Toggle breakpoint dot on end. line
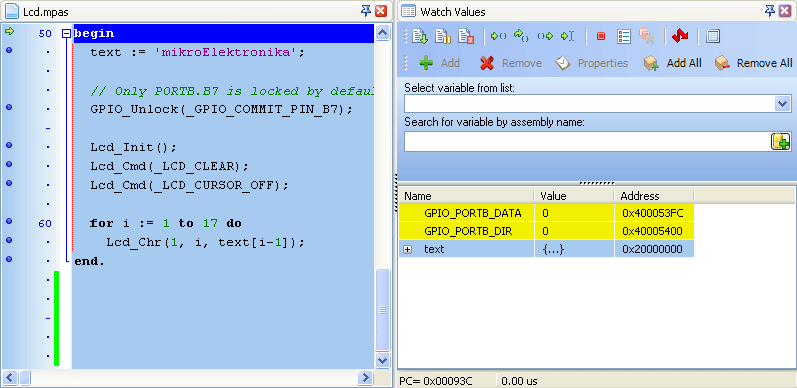This screenshot has width=797, height=388. click(x=9, y=259)
